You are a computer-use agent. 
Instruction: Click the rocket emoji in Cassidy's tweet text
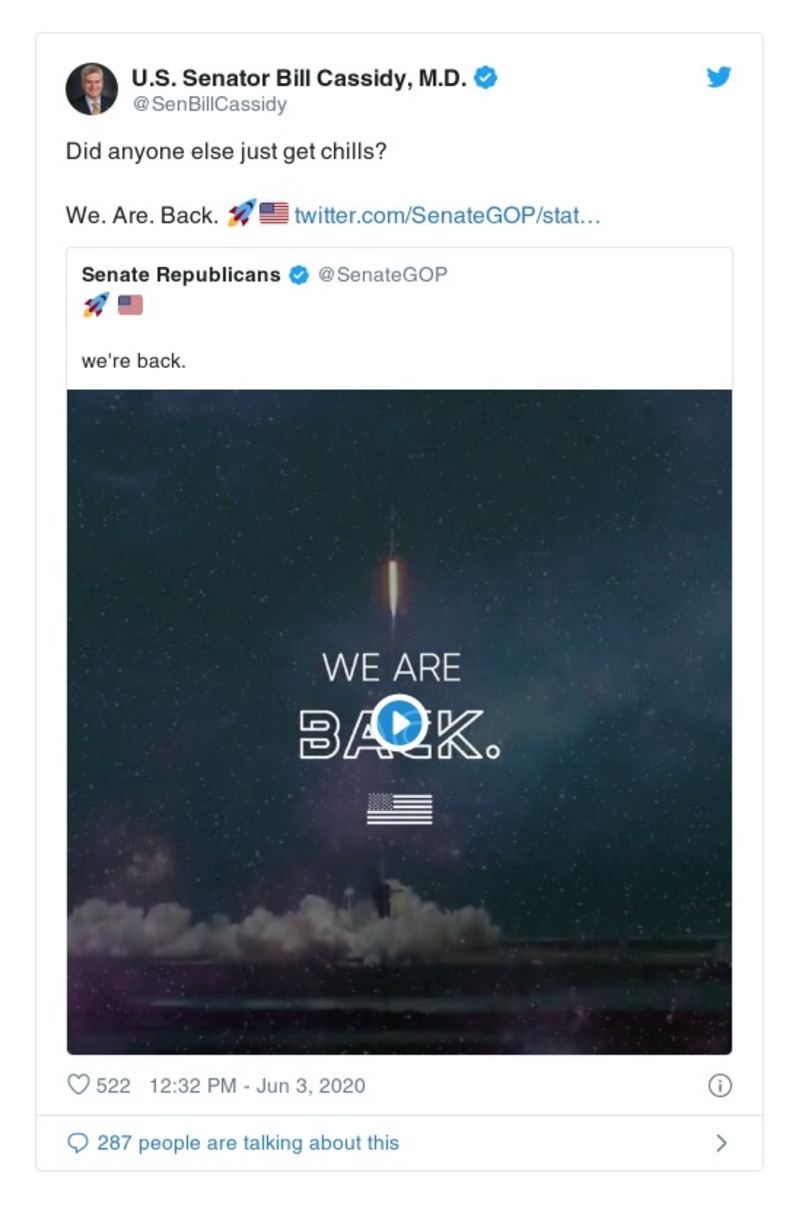pos(241,213)
